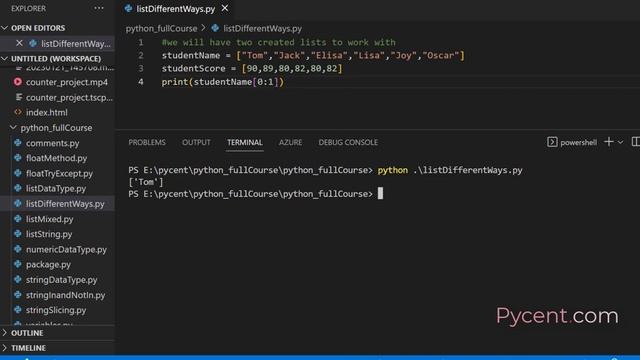Open stringDataType.py file
The width and height of the screenshot is (640, 360).
point(61,280)
